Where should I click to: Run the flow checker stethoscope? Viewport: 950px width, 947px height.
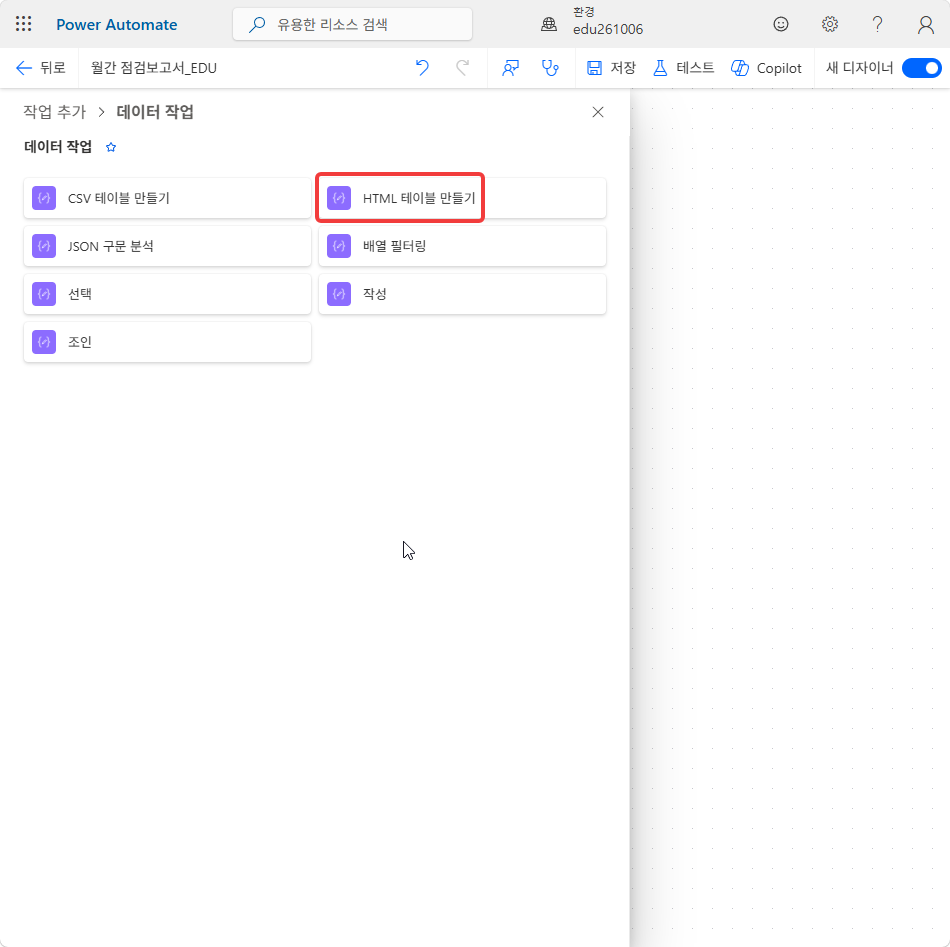pyautogui.click(x=550, y=68)
